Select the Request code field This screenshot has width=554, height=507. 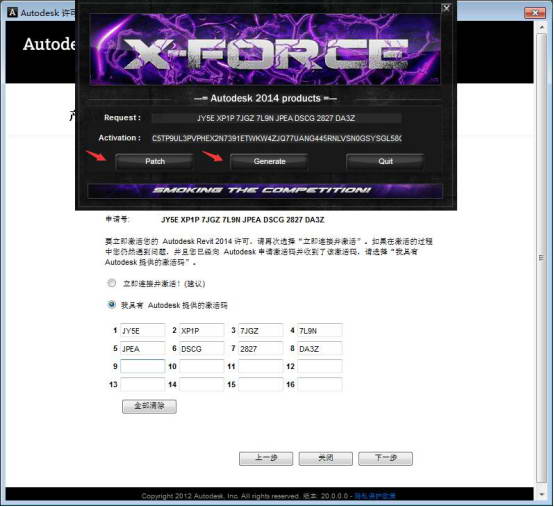276,118
